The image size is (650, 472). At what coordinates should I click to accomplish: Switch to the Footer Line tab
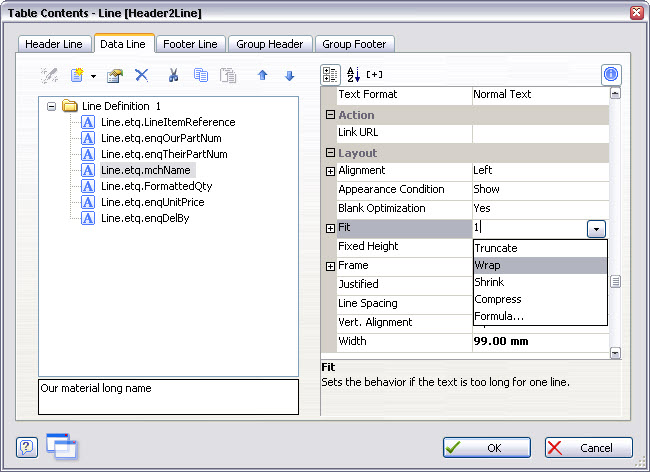(x=191, y=44)
